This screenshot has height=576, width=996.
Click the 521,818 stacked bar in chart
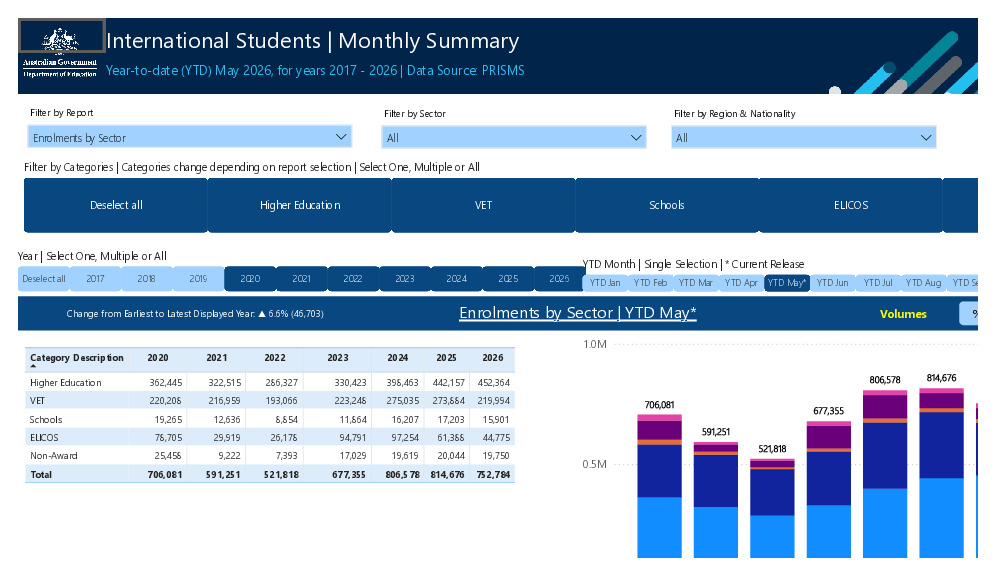coord(772,509)
